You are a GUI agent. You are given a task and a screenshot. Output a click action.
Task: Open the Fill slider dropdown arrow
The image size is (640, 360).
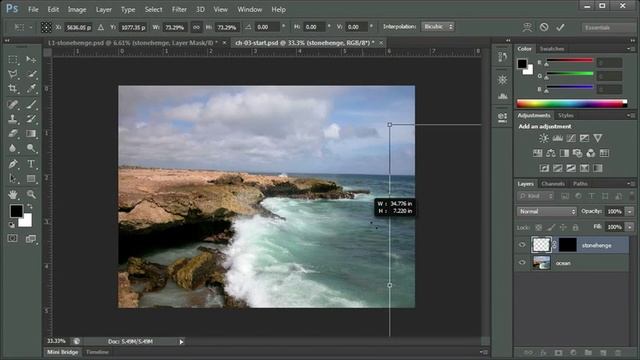click(x=630, y=227)
